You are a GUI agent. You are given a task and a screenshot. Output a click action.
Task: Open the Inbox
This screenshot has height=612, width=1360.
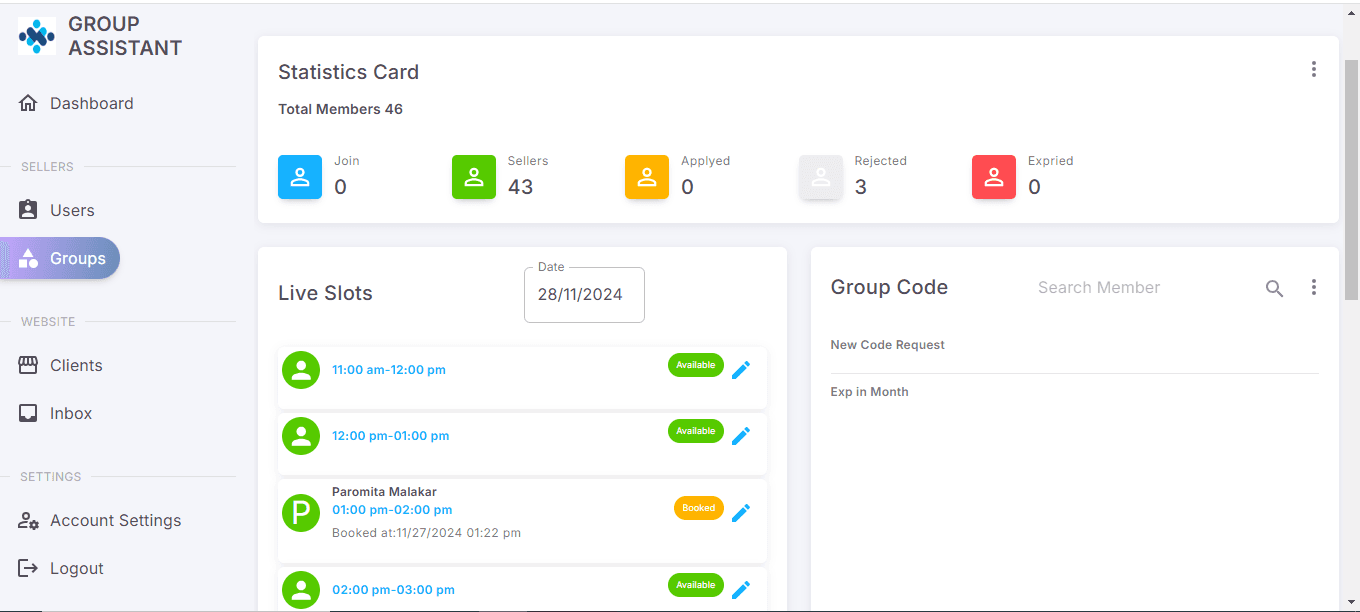[x=56, y=413]
